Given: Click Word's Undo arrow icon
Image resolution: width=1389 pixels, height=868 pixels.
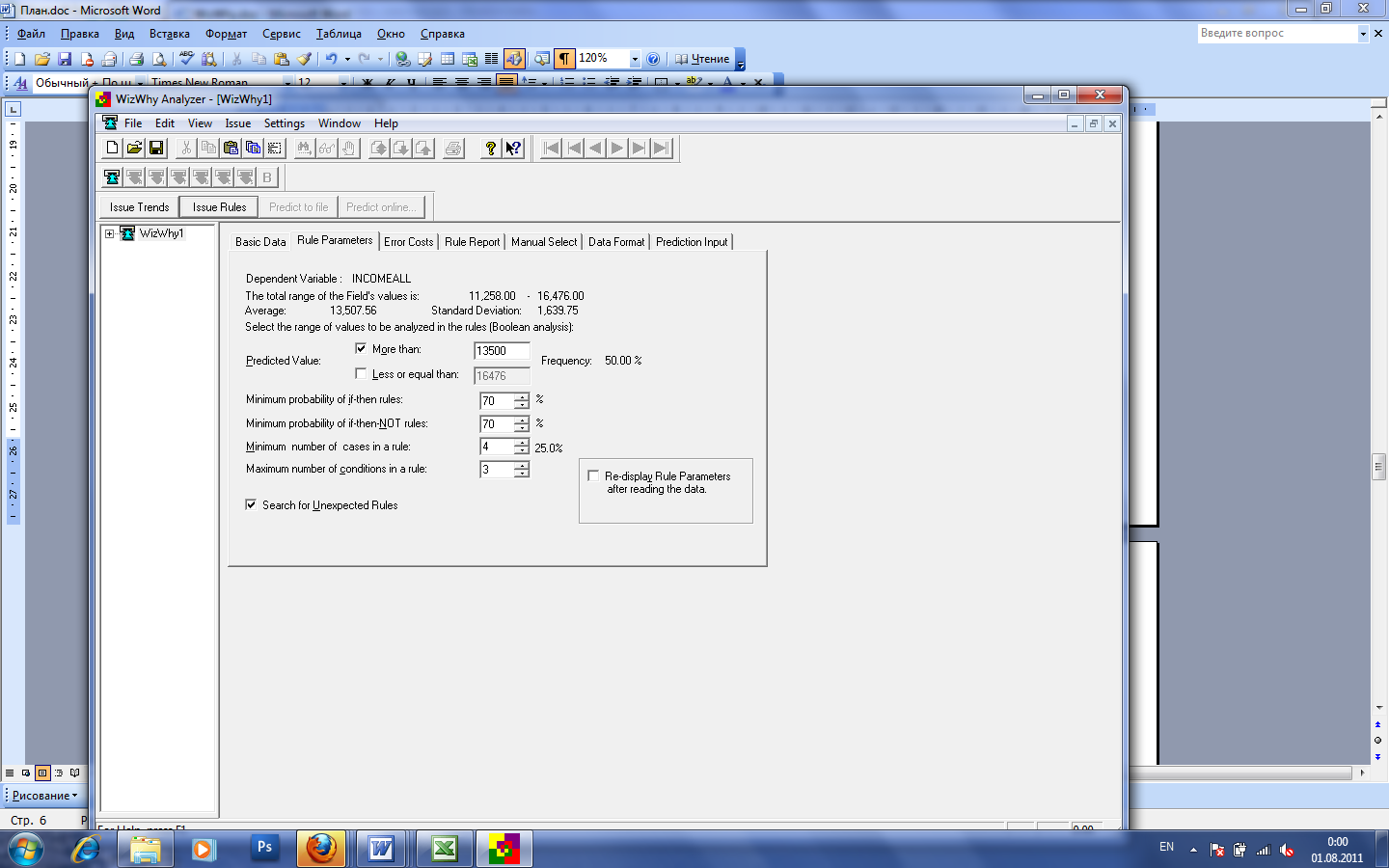Looking at the screenshot, I should (x=332, y=59).
